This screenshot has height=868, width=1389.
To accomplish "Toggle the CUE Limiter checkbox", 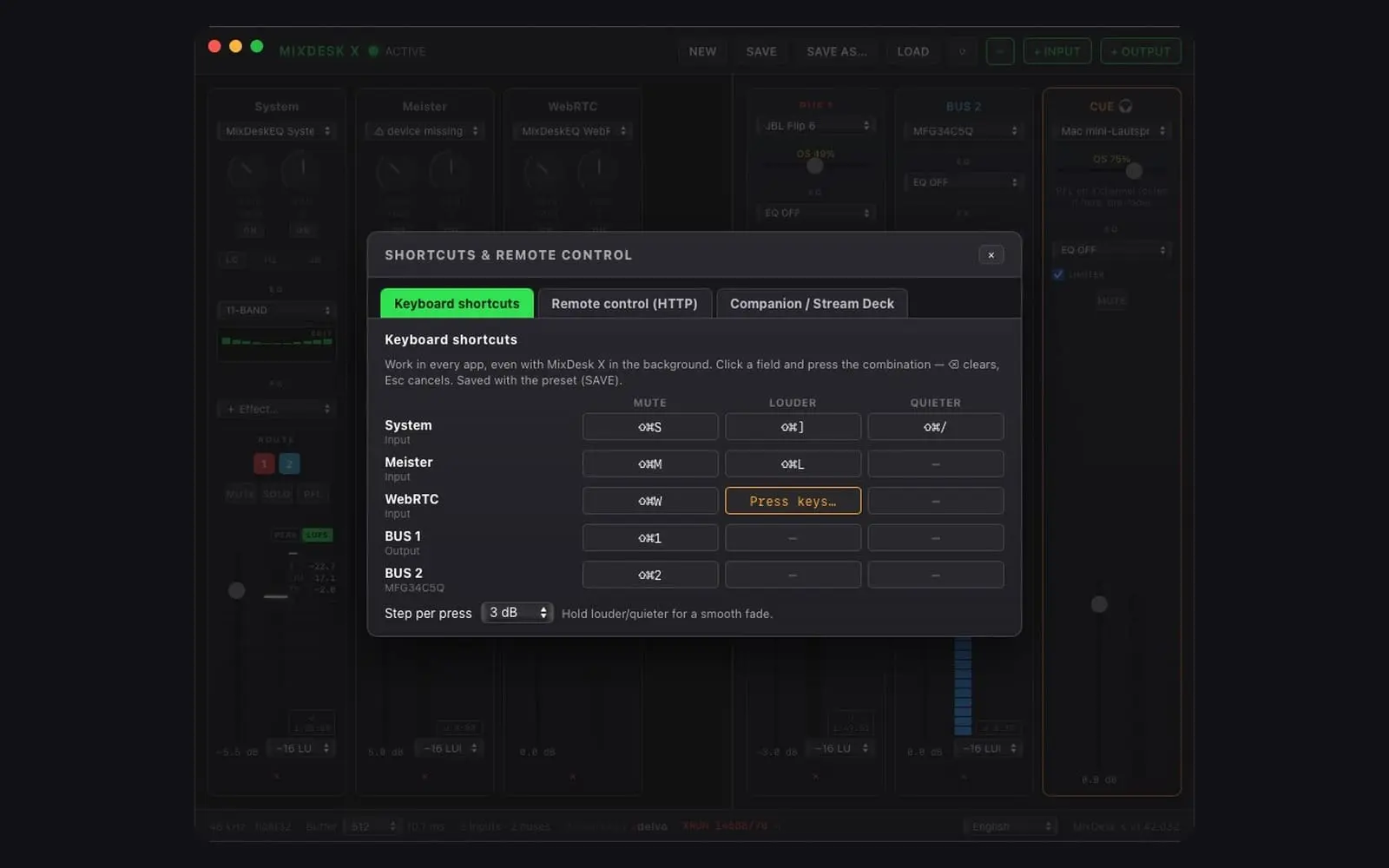I will 1058,274.
